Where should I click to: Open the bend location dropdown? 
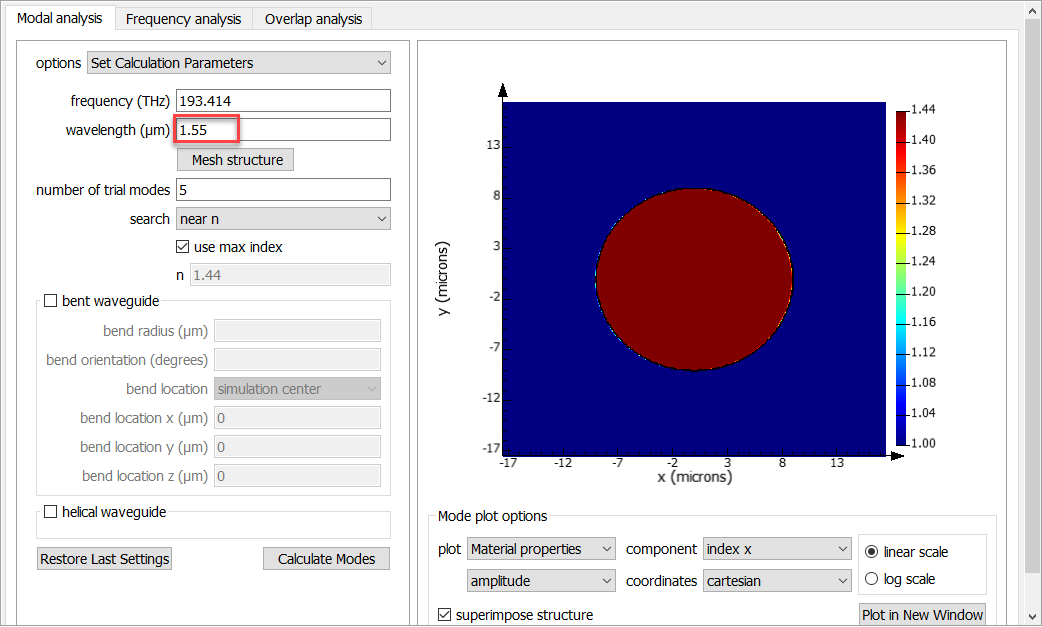(x=296, y=388)
